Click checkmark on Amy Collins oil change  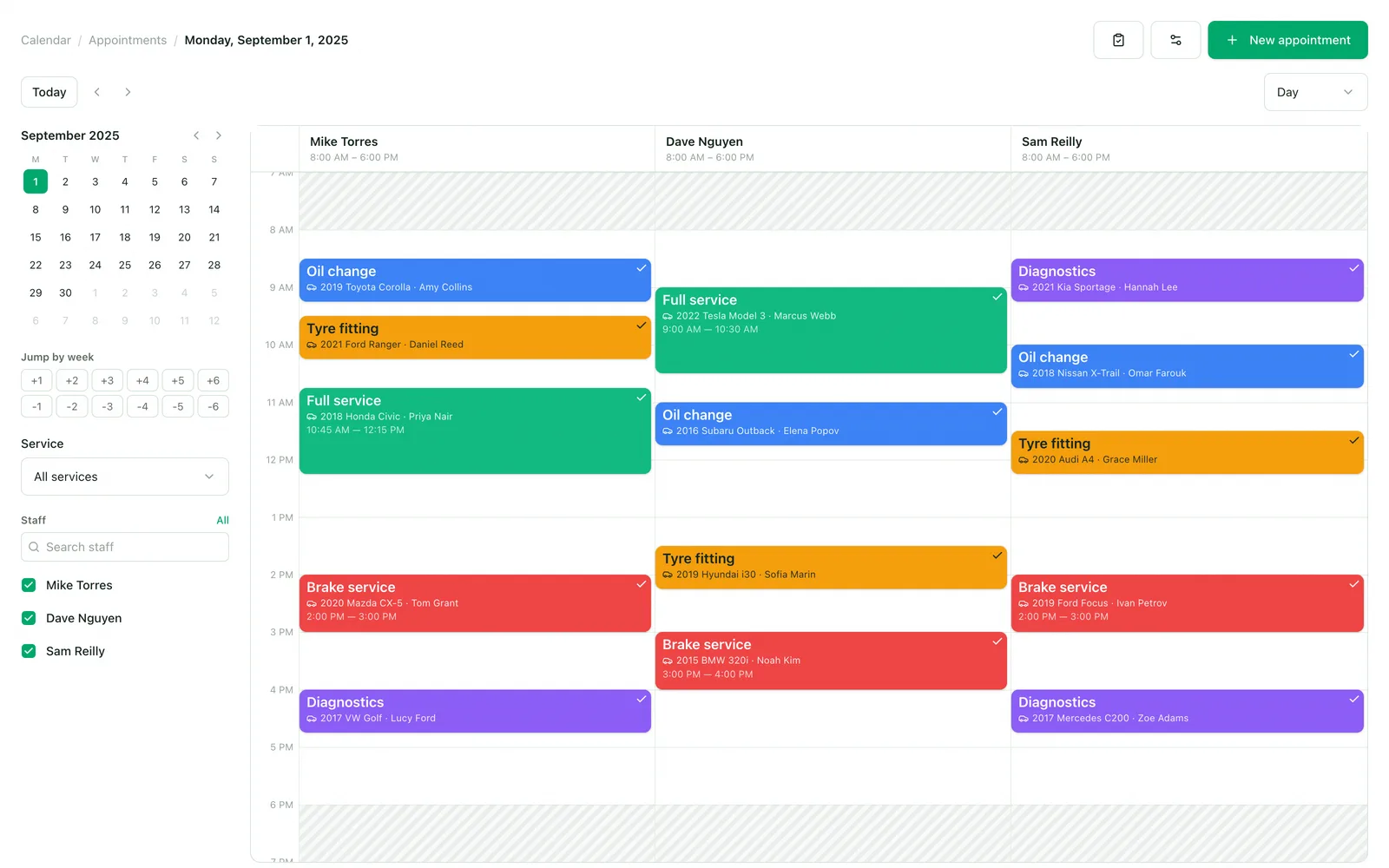tap(641, 268)
